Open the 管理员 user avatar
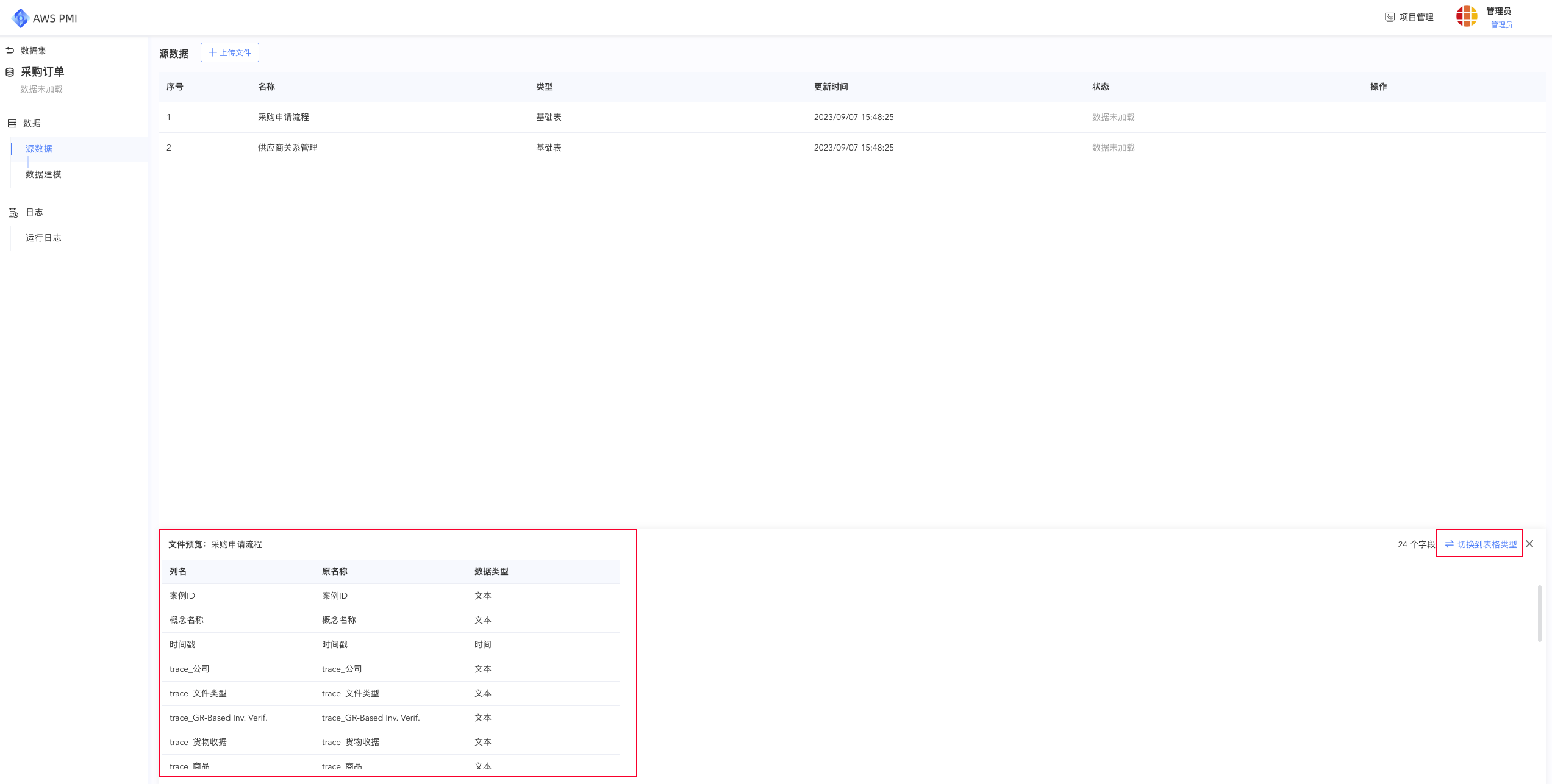The image size is (1552, 784). [x=1467, y=17]
